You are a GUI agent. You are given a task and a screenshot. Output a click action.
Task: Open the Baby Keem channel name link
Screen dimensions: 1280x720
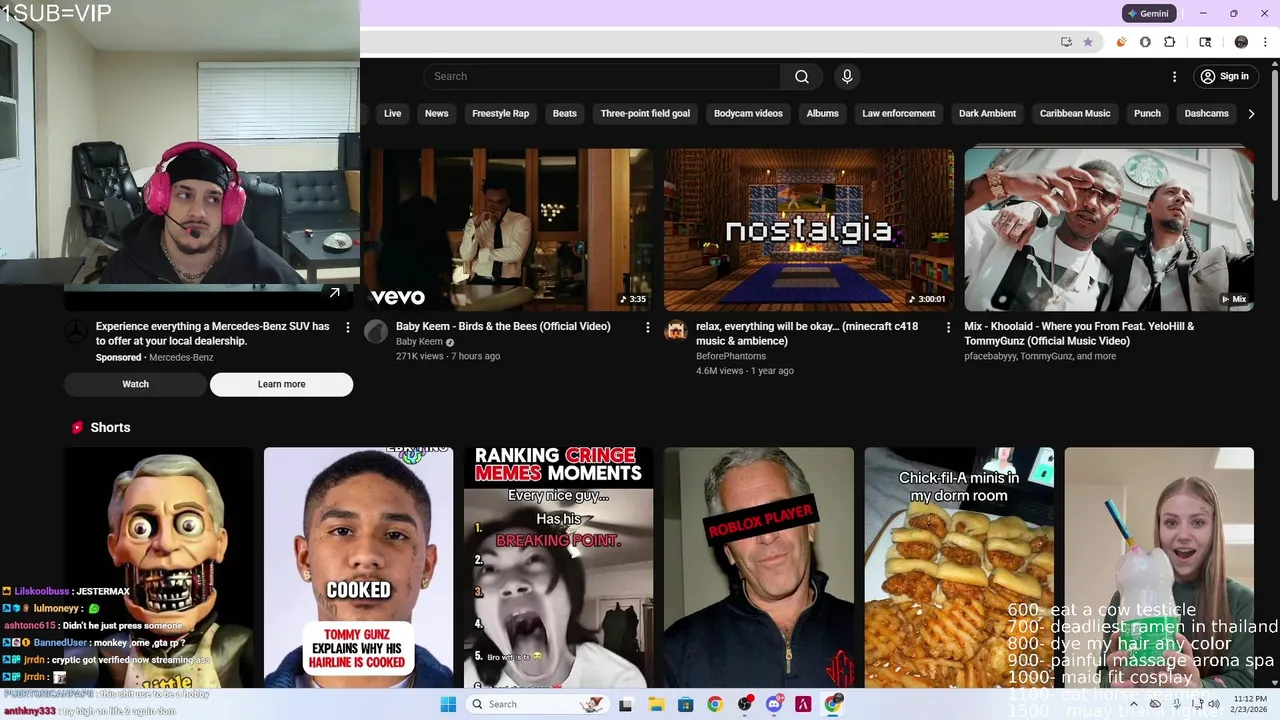point(419,341)
